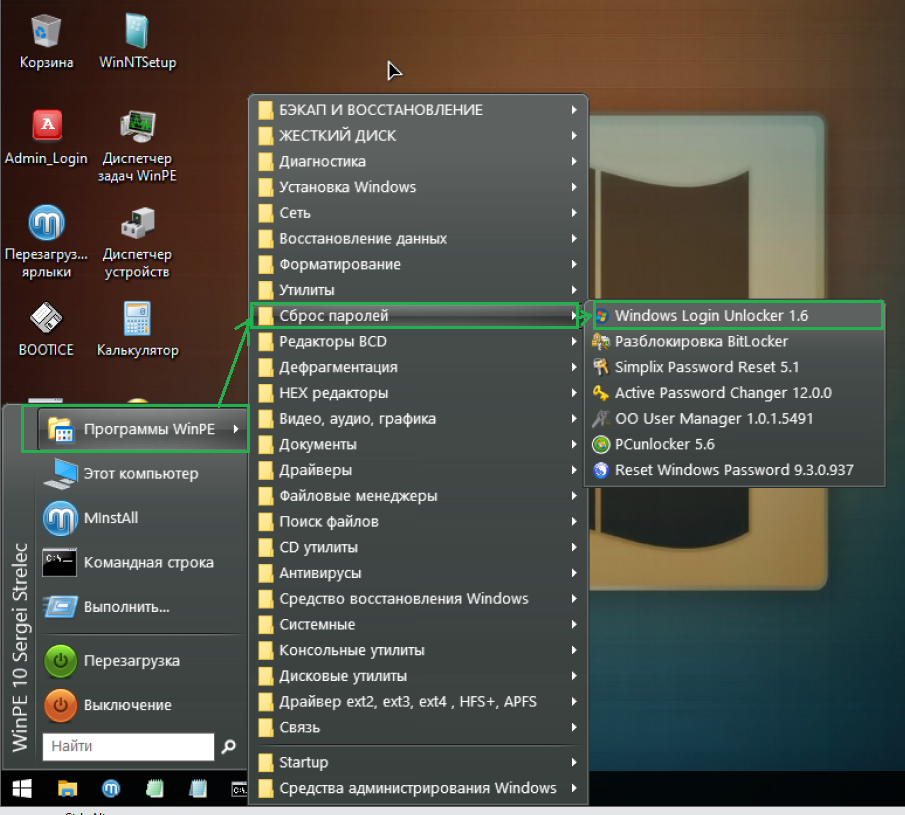This screenshot has width=905, height=815.
Task: Open the Admin_Login desktop shortcut
Action: click(46, 136)
